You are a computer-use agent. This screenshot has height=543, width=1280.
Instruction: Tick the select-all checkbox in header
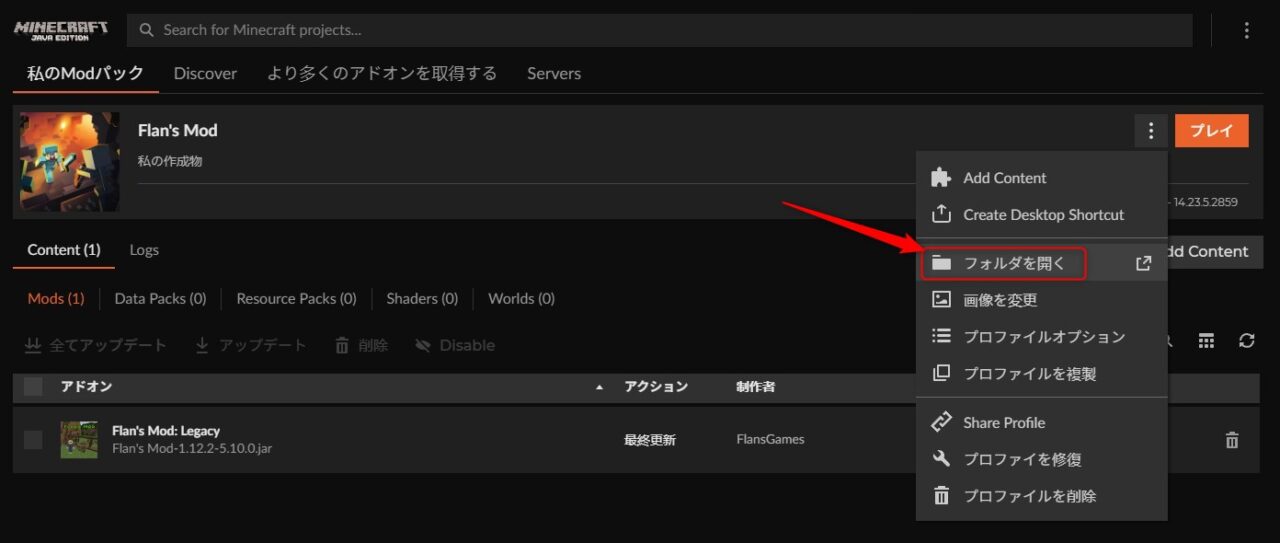33,387
